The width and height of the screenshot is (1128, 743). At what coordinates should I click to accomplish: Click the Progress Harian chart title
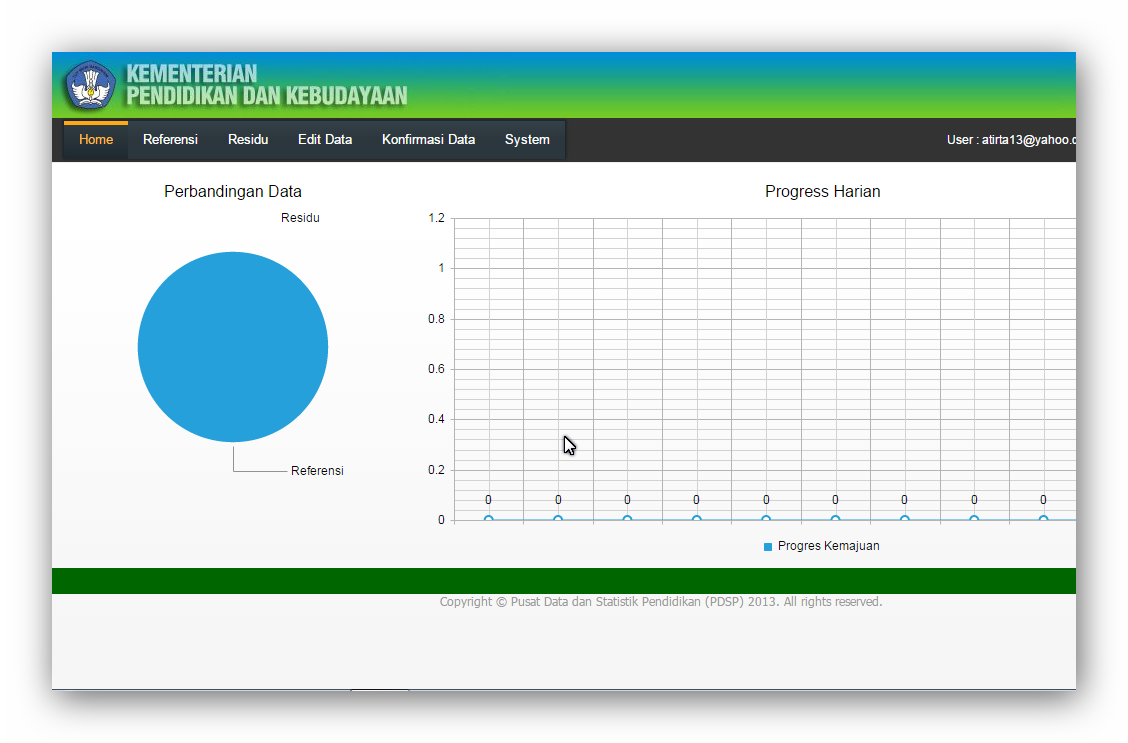822,191
